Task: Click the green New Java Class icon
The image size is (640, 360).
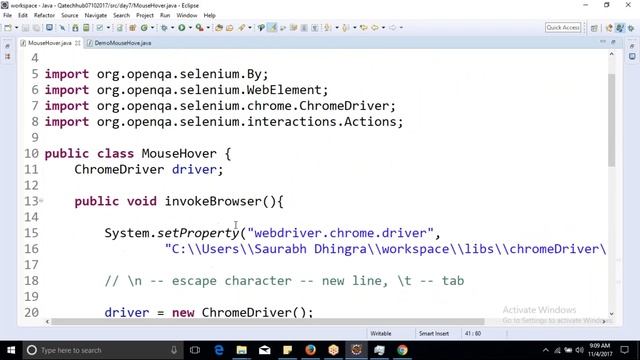Action: click(x=144, y=28)
